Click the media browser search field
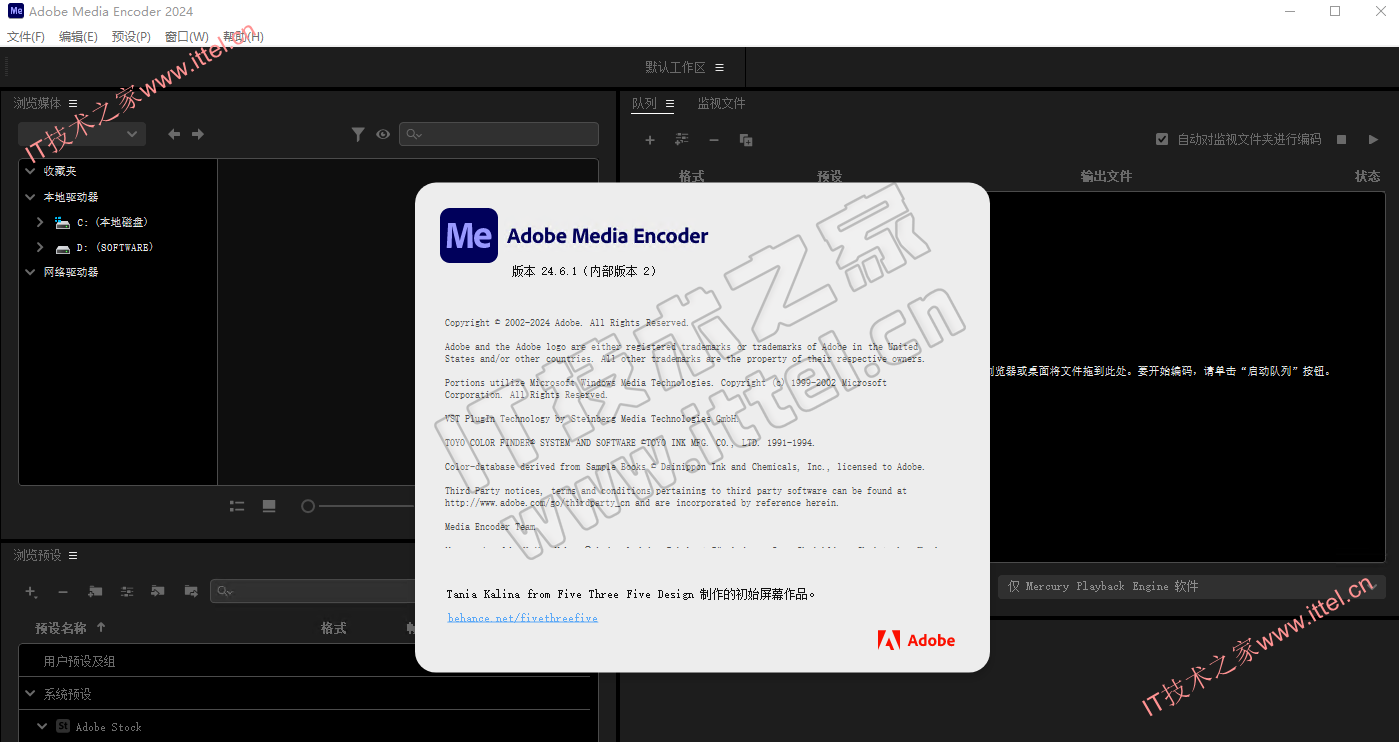This screenshot has width=1399, height=742. coord(499,134)
